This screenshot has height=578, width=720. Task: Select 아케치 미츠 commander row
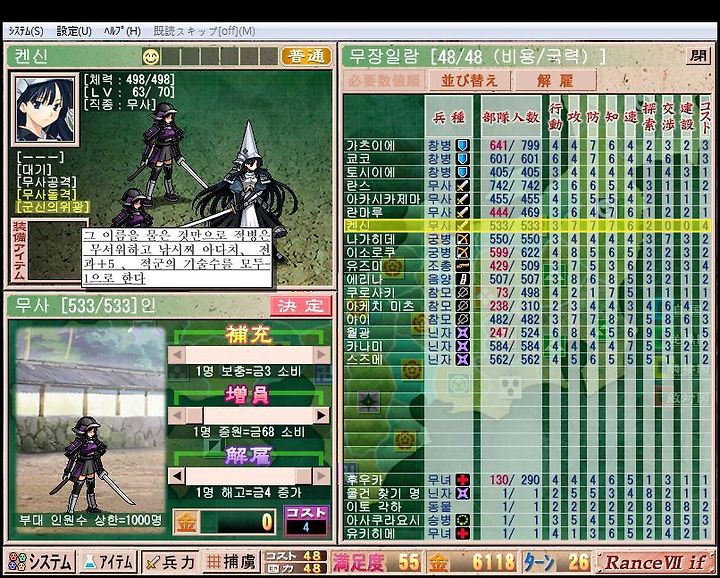(528, 305)
